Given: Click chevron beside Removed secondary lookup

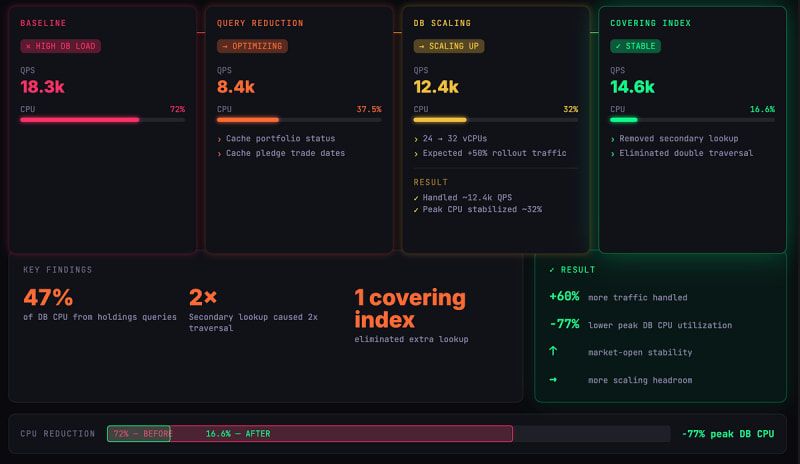Looking at the screenshot, I should coord(613,139).
